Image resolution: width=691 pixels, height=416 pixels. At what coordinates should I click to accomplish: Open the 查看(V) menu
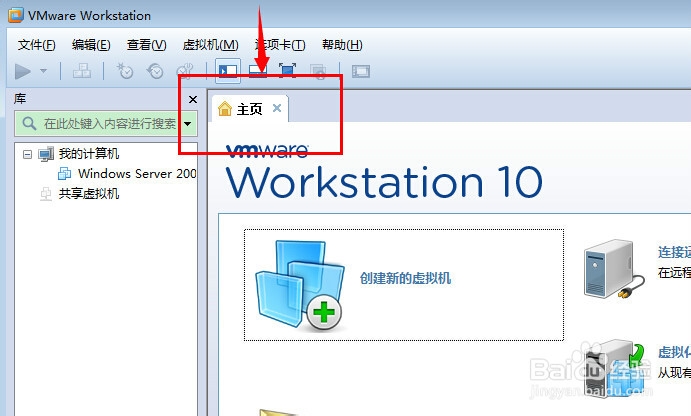pyautogui.click(x=146, y=45)
